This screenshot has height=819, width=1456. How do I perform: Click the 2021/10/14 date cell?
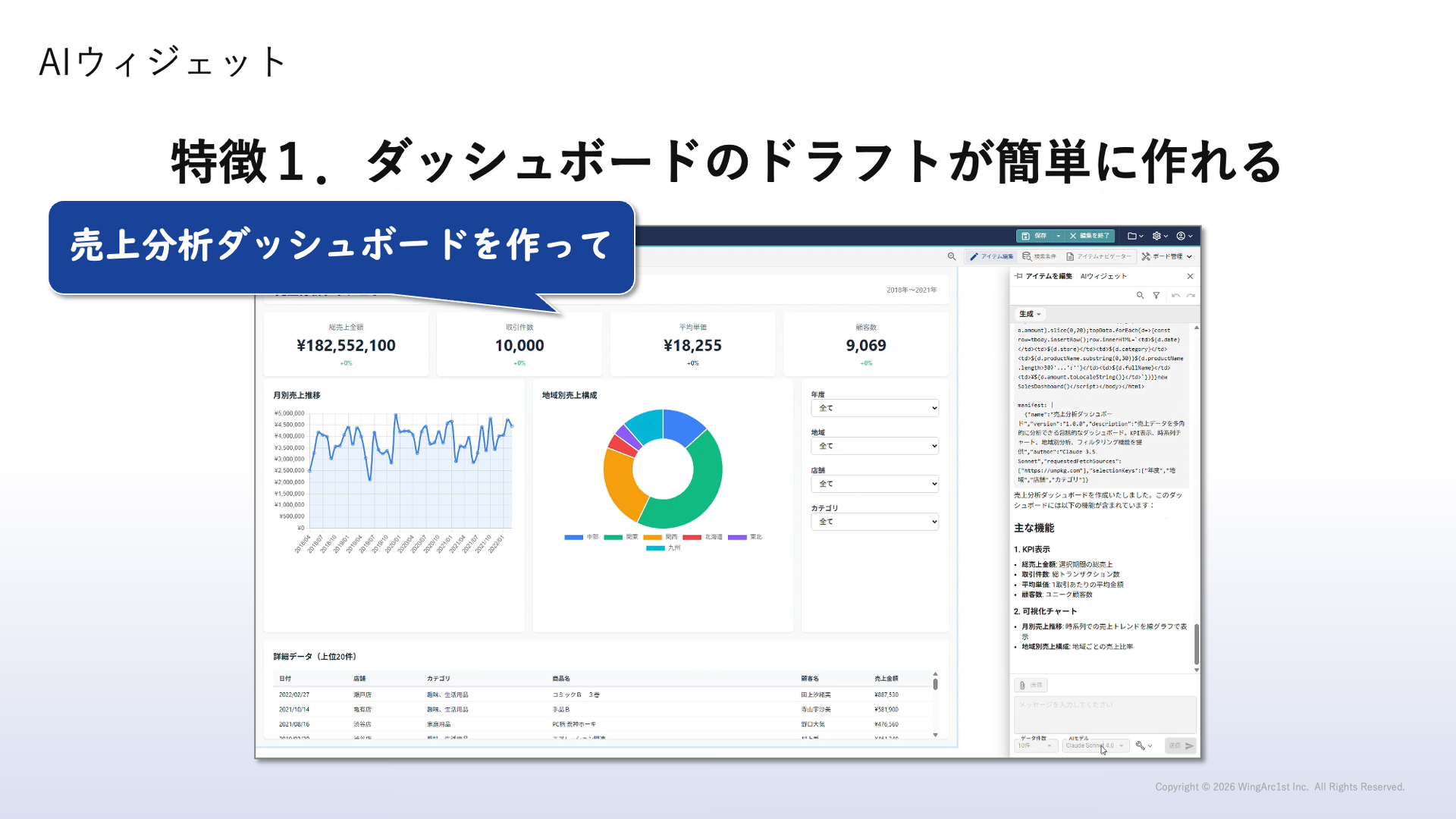(x=294, y=710)
